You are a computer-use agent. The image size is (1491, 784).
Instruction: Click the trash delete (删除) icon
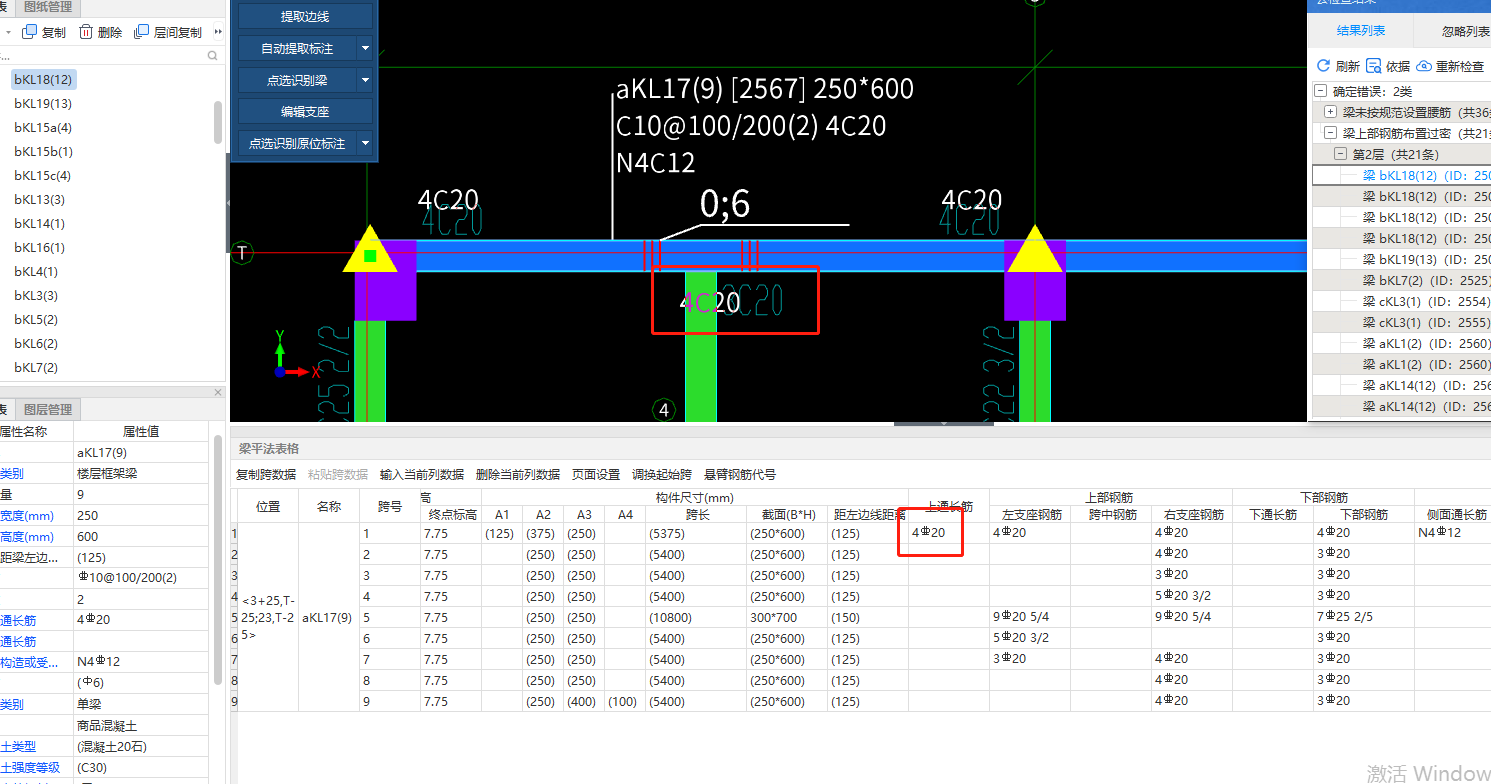click(87, 32)
